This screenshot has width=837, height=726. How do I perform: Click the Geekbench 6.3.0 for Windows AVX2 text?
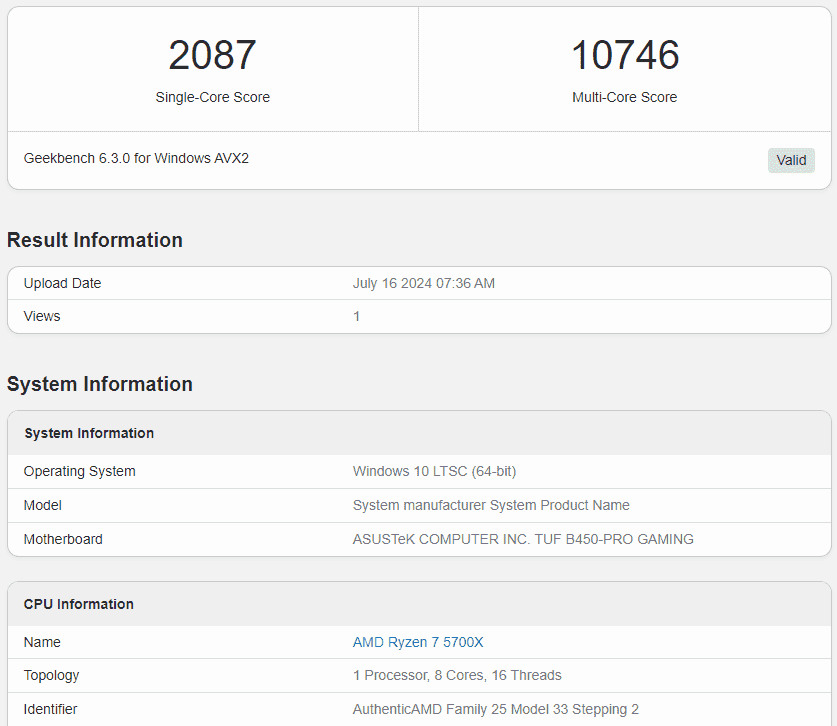[136, 158]
